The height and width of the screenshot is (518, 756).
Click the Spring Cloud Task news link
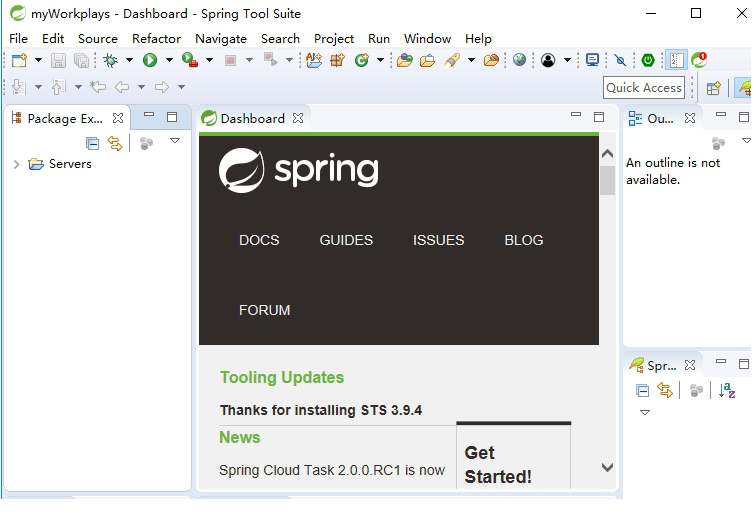pos(332,470)
